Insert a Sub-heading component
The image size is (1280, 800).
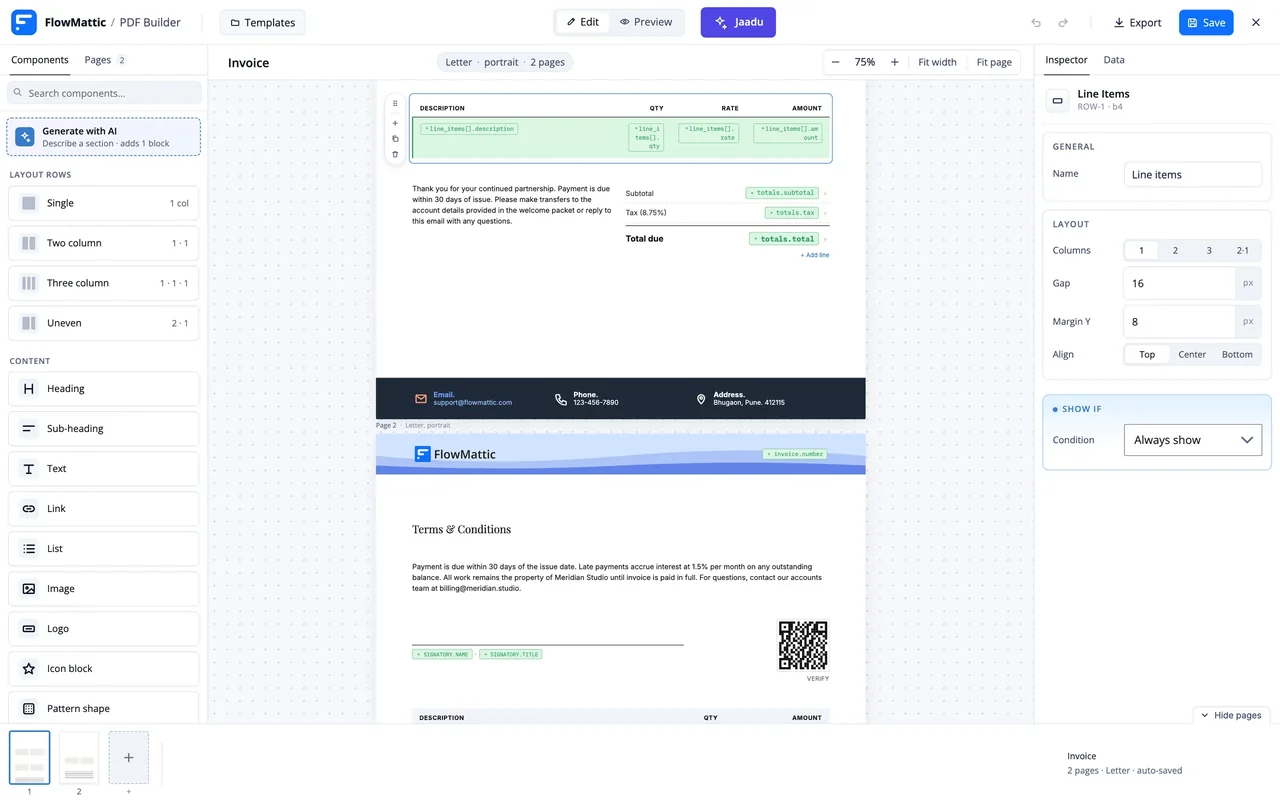tap(103, 429)
